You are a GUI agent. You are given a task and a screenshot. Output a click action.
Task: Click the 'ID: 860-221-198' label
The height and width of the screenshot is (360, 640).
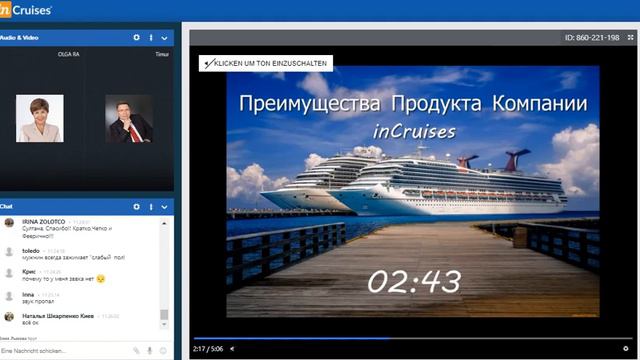click(x=592, y=38)
